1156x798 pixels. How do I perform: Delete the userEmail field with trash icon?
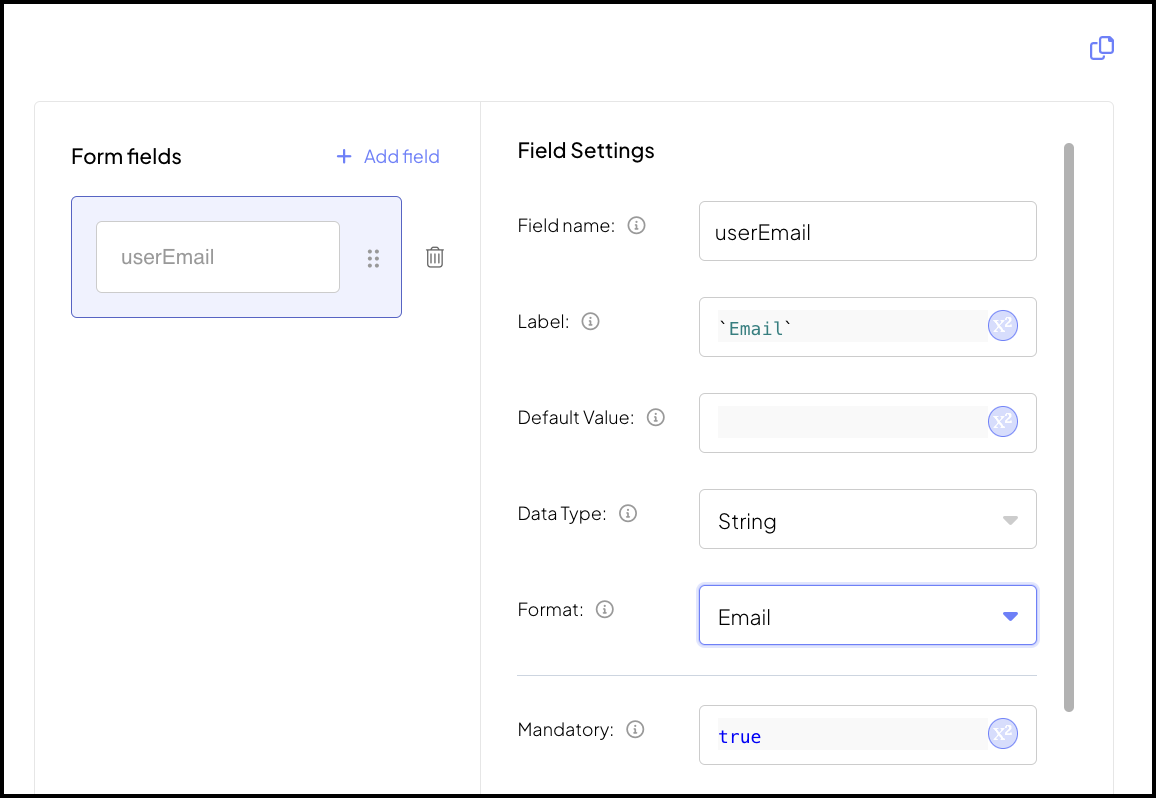[x=435, y=257]
